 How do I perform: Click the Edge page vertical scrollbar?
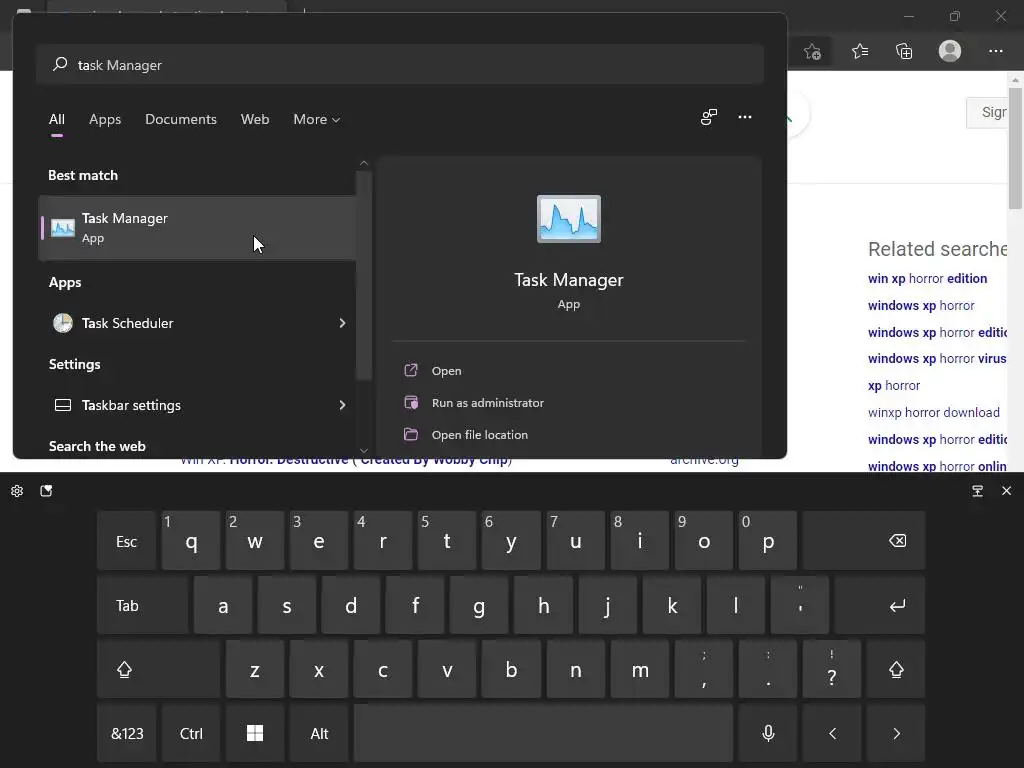[1015, 147]
